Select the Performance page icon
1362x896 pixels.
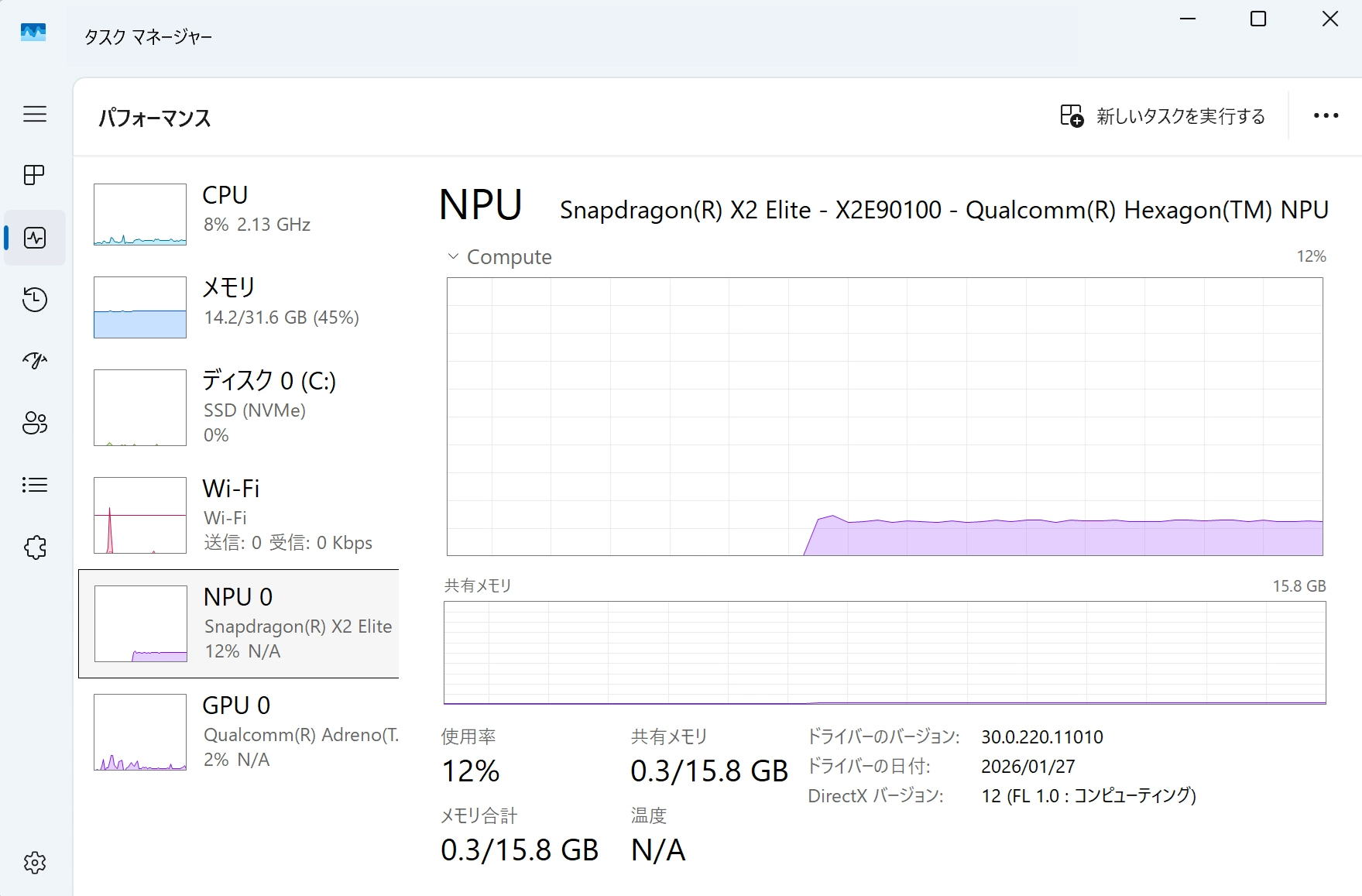point(35,238)
